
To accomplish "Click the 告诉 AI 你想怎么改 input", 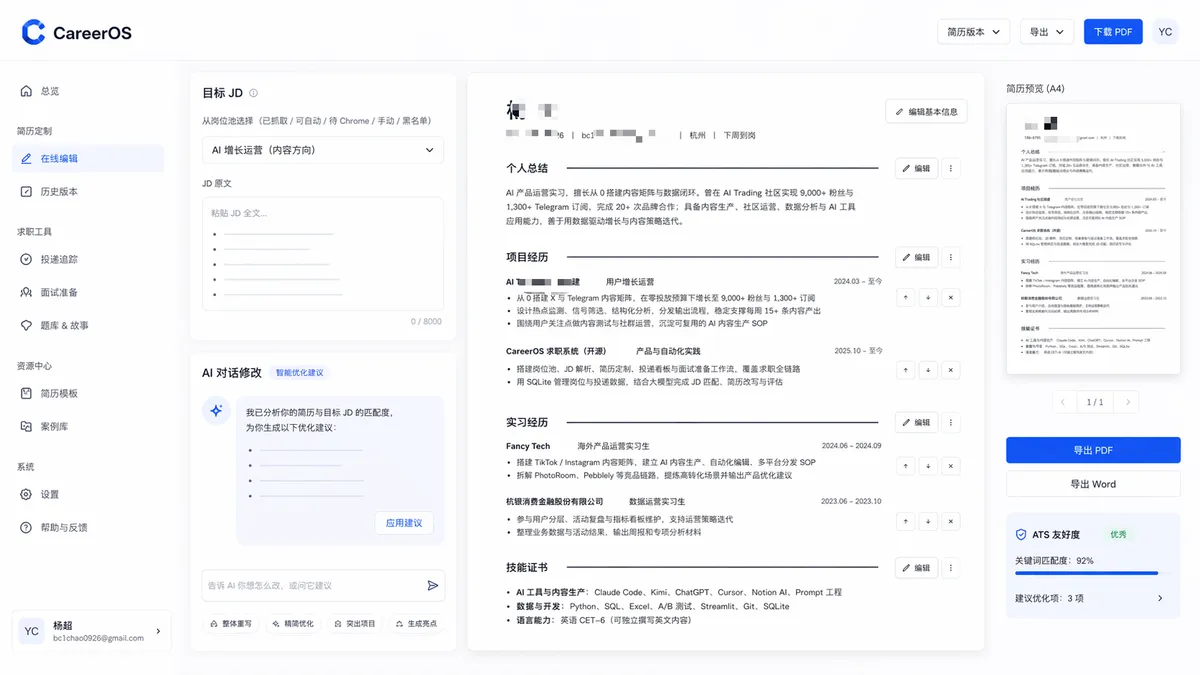I will pos(314,585).
